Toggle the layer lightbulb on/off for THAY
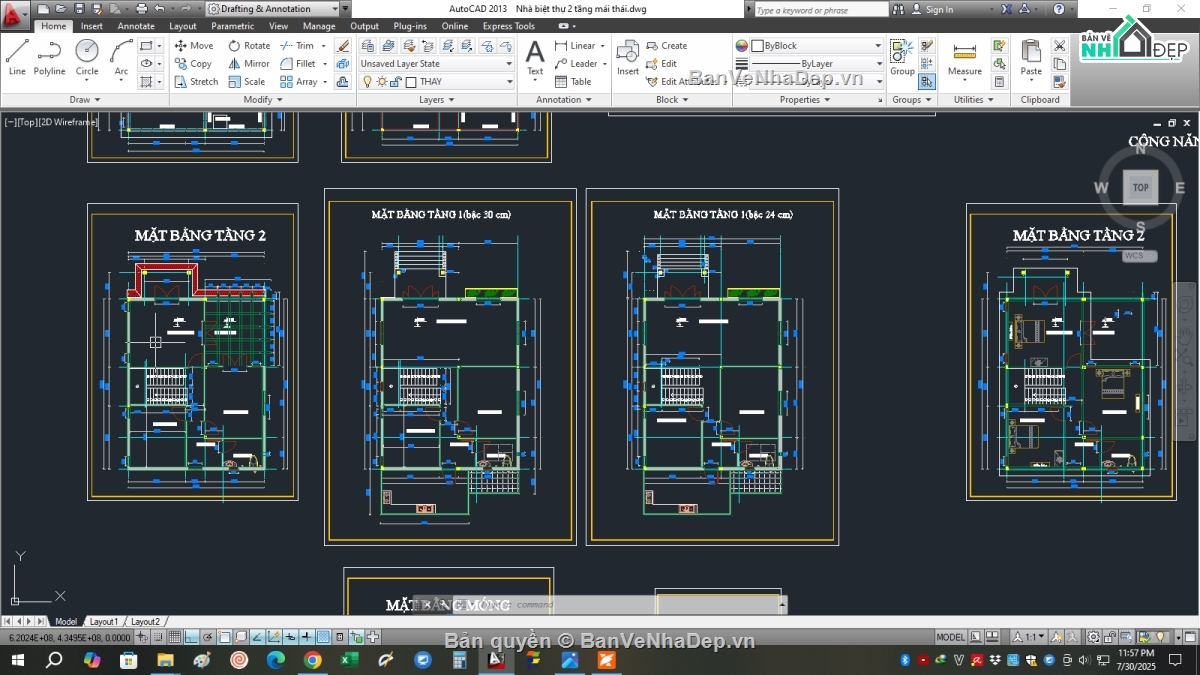The image size is (1200, 675). [x=367, y=82]
